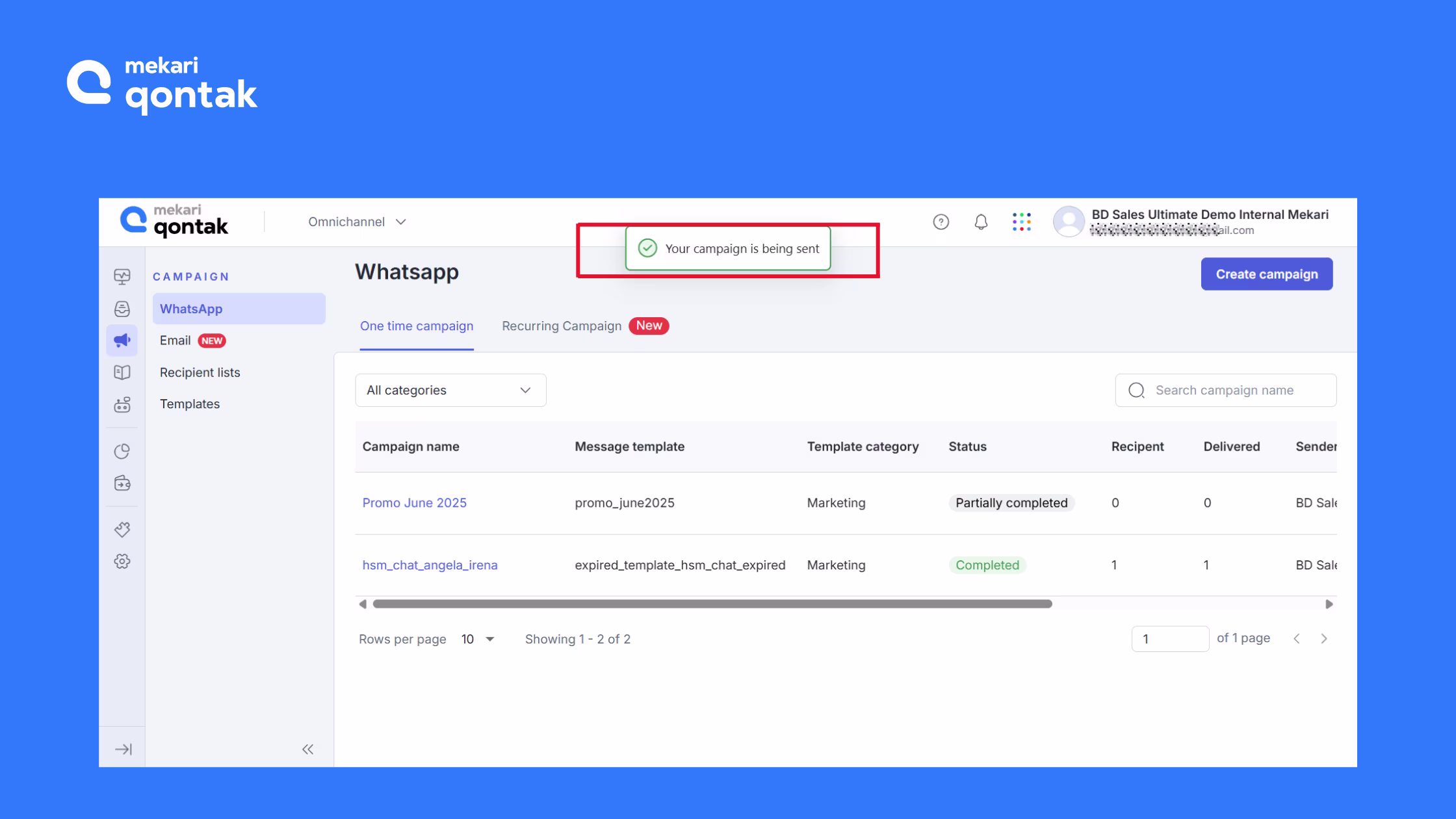Open Promo June 2025 campaign link
The image size is (1456, 819).
click(x=415, y=503)
